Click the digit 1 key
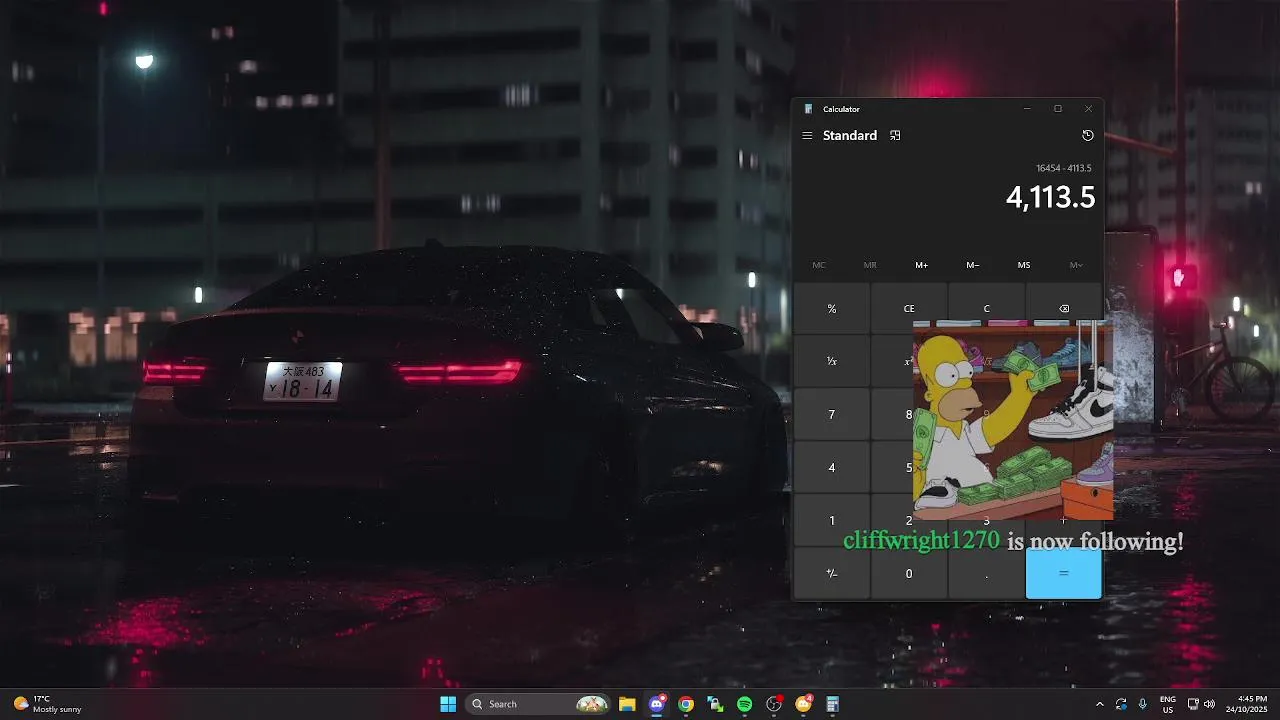The height and width of the screenshot is (720, 1280). pyautogui.click(x=832, y=520)
